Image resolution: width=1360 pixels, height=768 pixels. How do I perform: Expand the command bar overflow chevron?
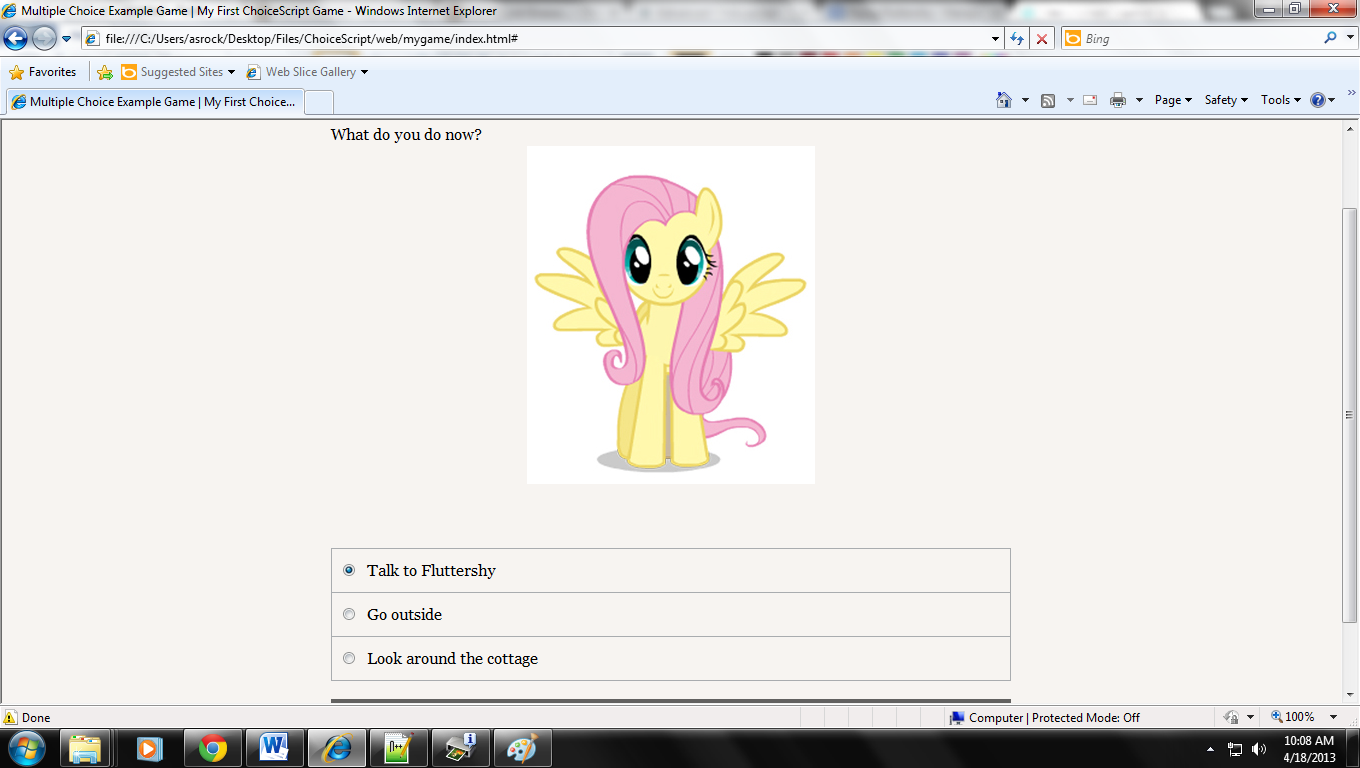[1351, 92]
